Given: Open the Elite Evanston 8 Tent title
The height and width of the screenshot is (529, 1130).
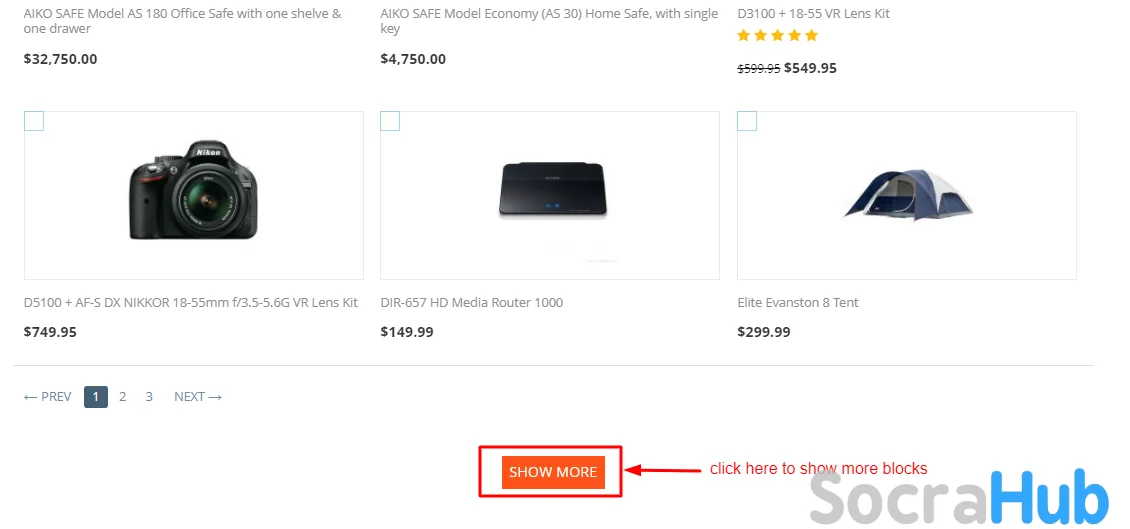Looking at the screenshot, I should coord(798,303).
